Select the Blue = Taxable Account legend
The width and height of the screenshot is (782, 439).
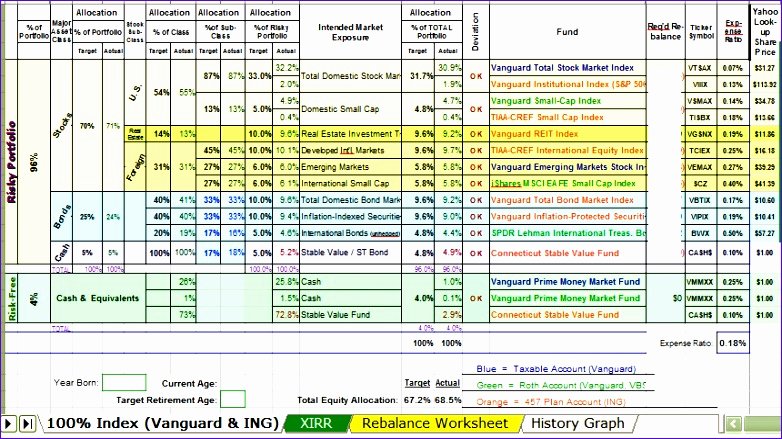(x=556, y=369)
